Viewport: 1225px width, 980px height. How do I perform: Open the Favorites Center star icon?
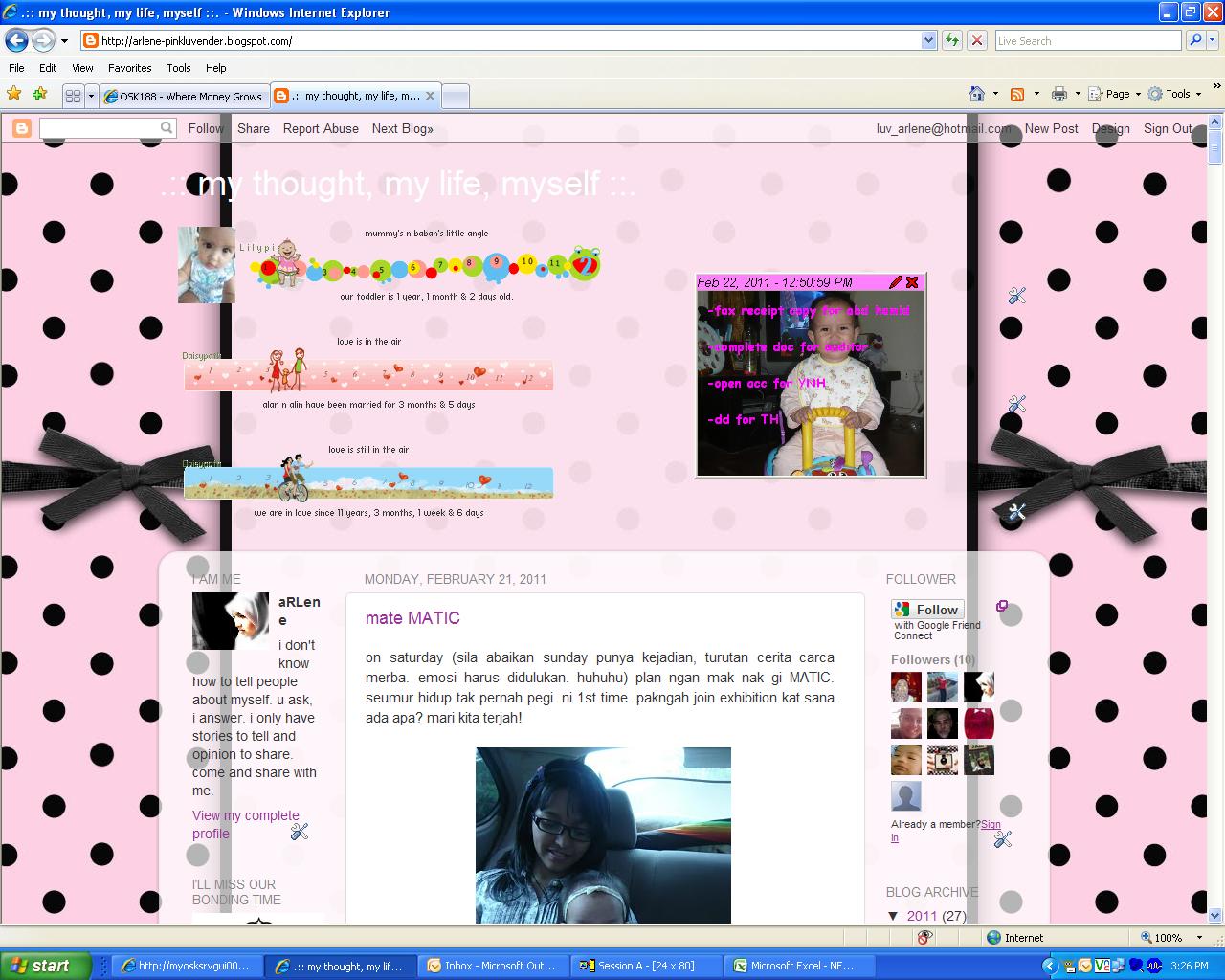tap(14, 94)
